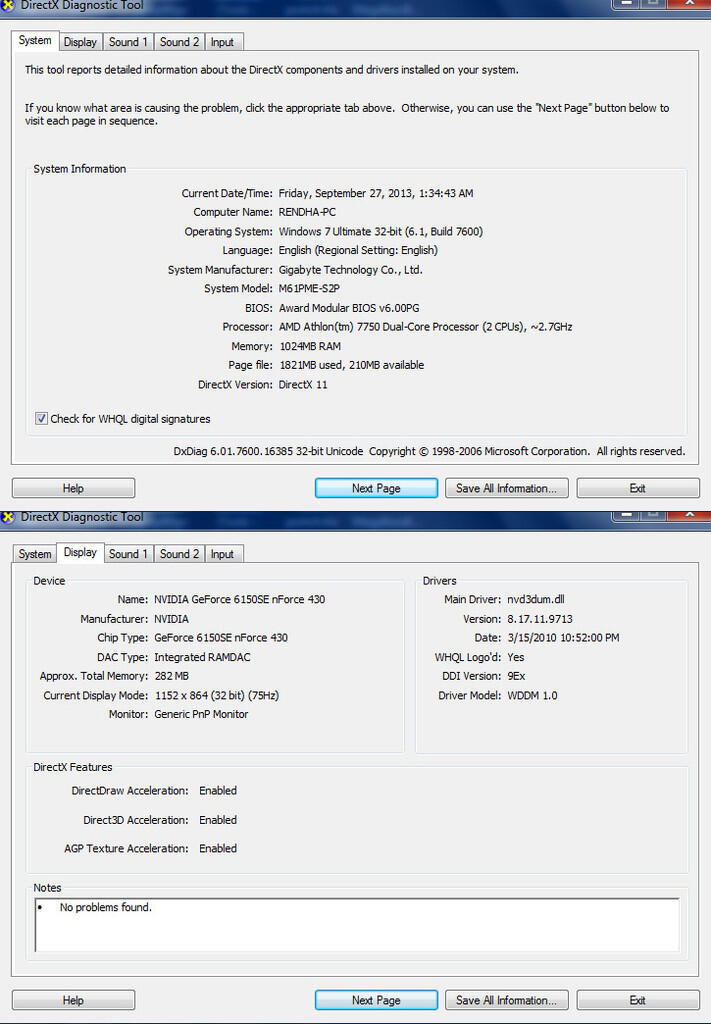Open Display tab in upper DirectX window
Screen dimensions: 711x1024
80,42
